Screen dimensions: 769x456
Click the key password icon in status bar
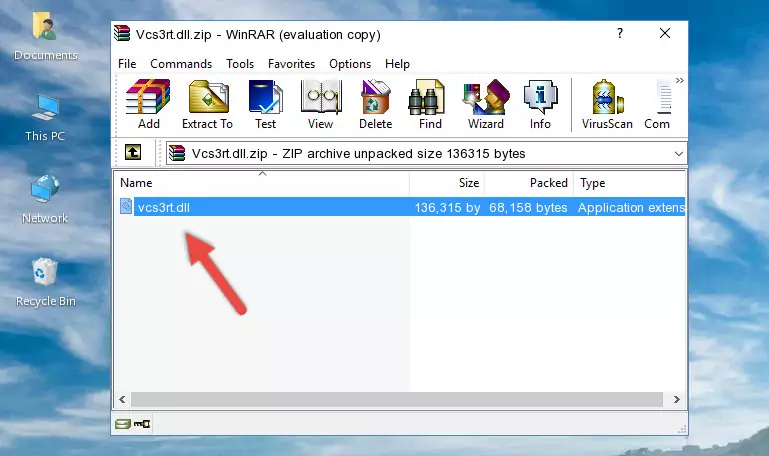coord(142,424)
